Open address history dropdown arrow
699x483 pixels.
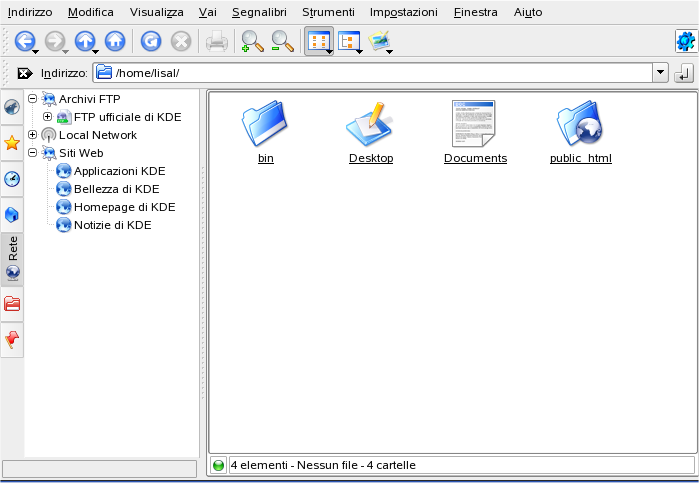tap(661, 73)
